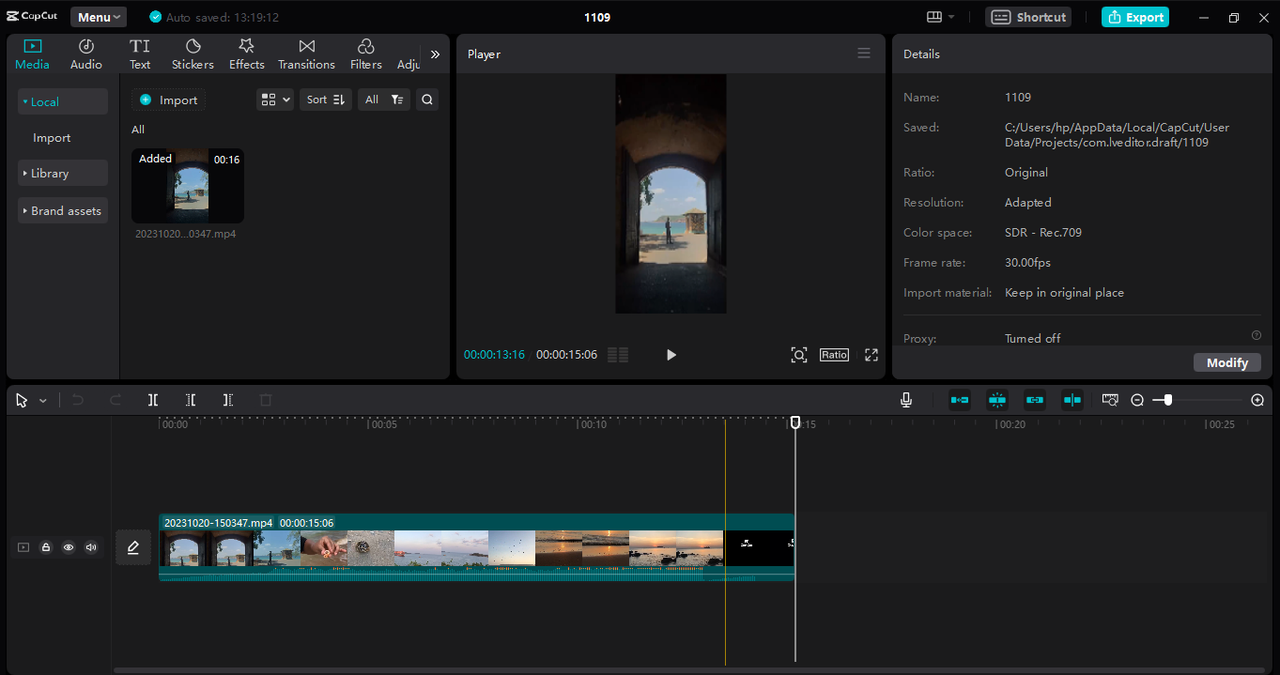Mute the main video track audio
This screenshot has width=1280, height=675.
coord(91,547)
